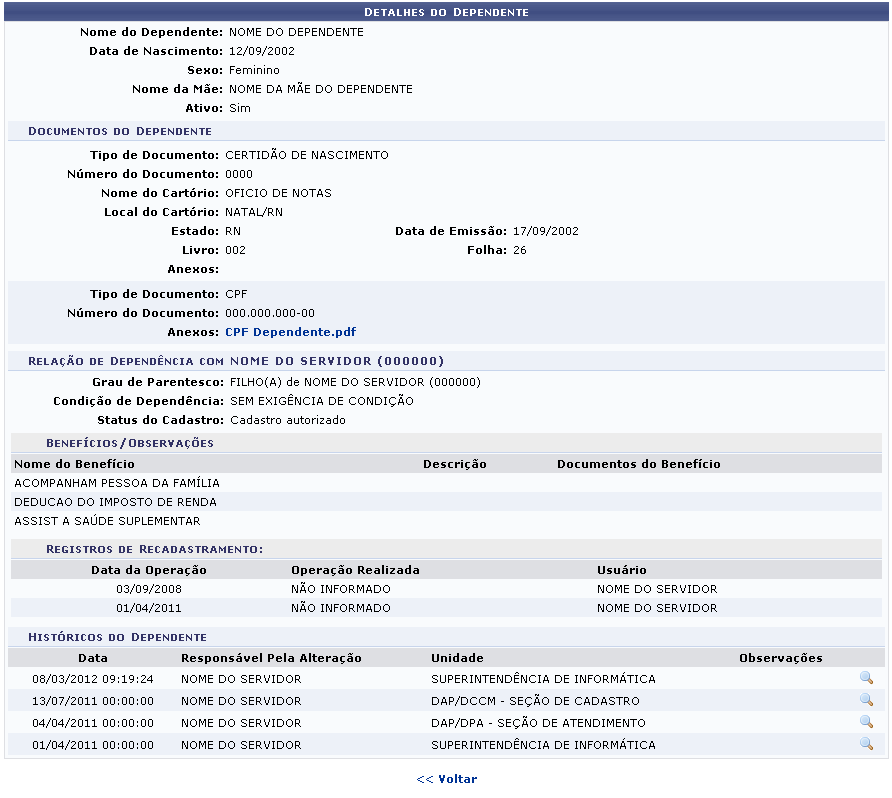Image resolution: width=892 pixels, height=798 pixels.
Task: Select the 03/09/2008 re-registration date
Action: (149, 589)
